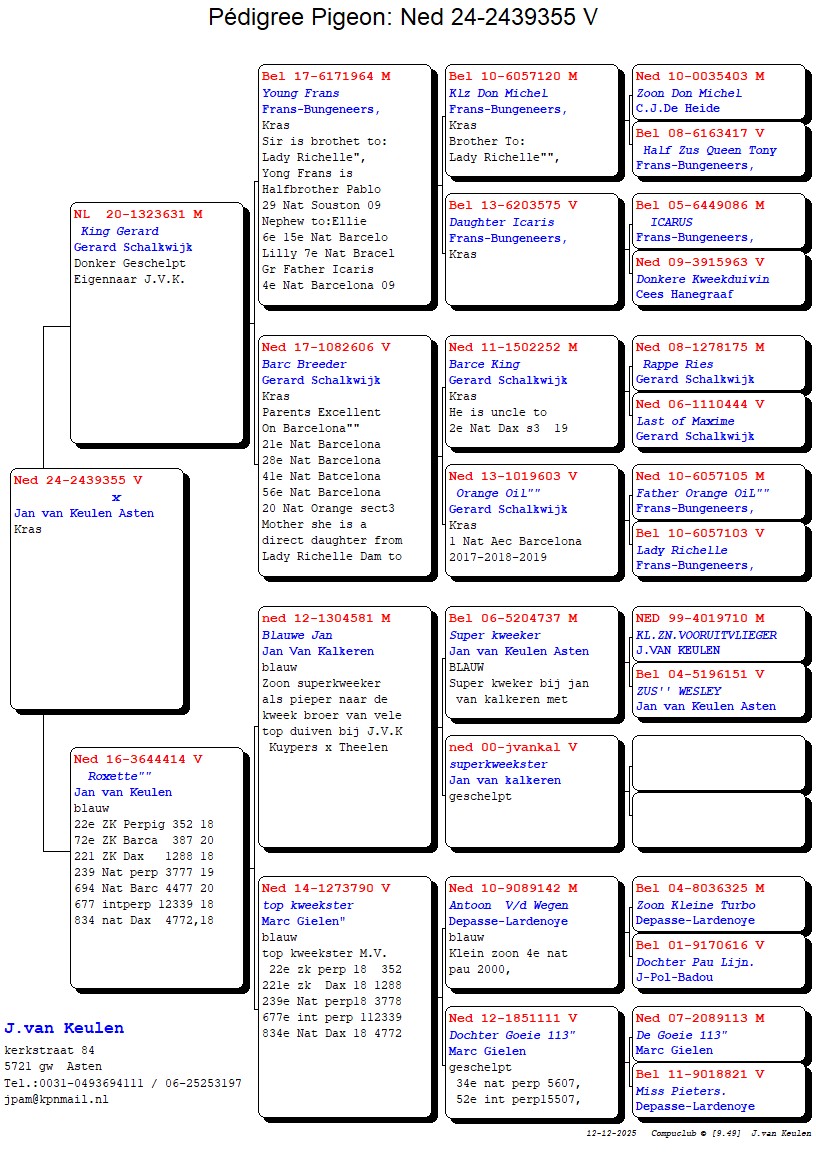Select Klz Don Michel ancestor box
Screen dimensions: 816x1172
[532, 118]
